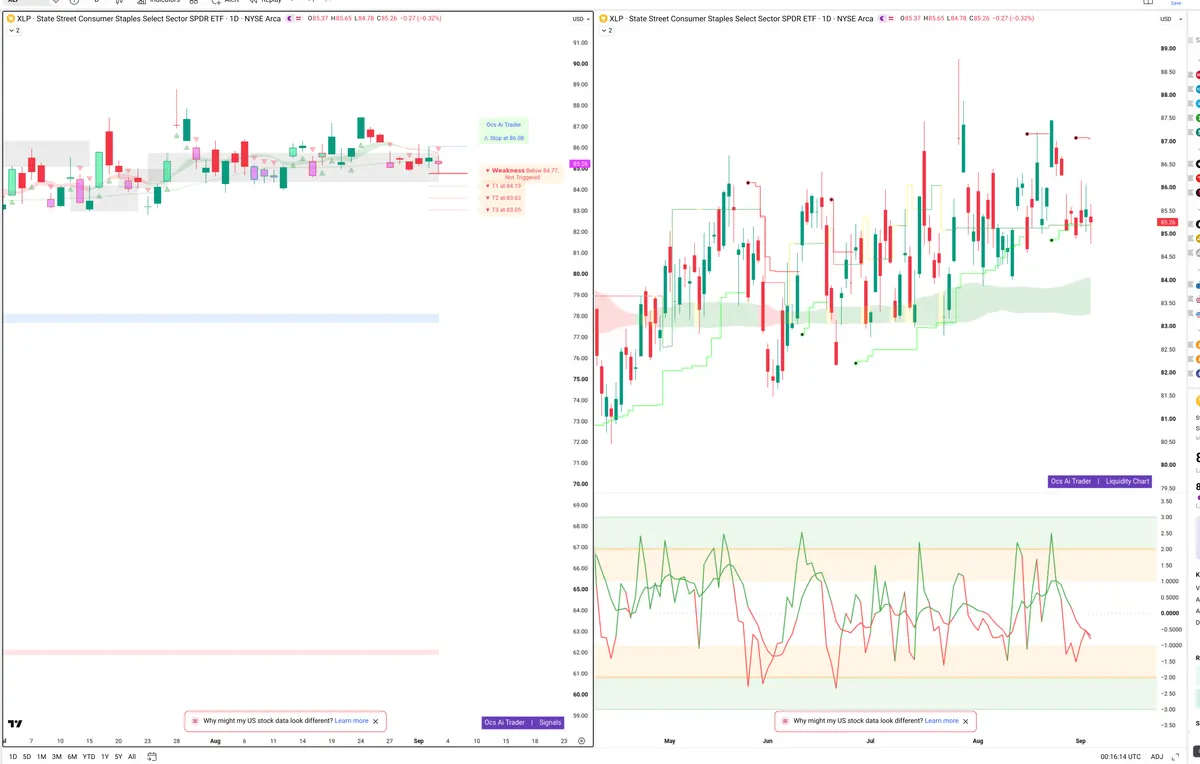Click the green Ocs Ai Trader label on left chart
Viewport: 1200px width, 764px height.
[x=503, y=125]
